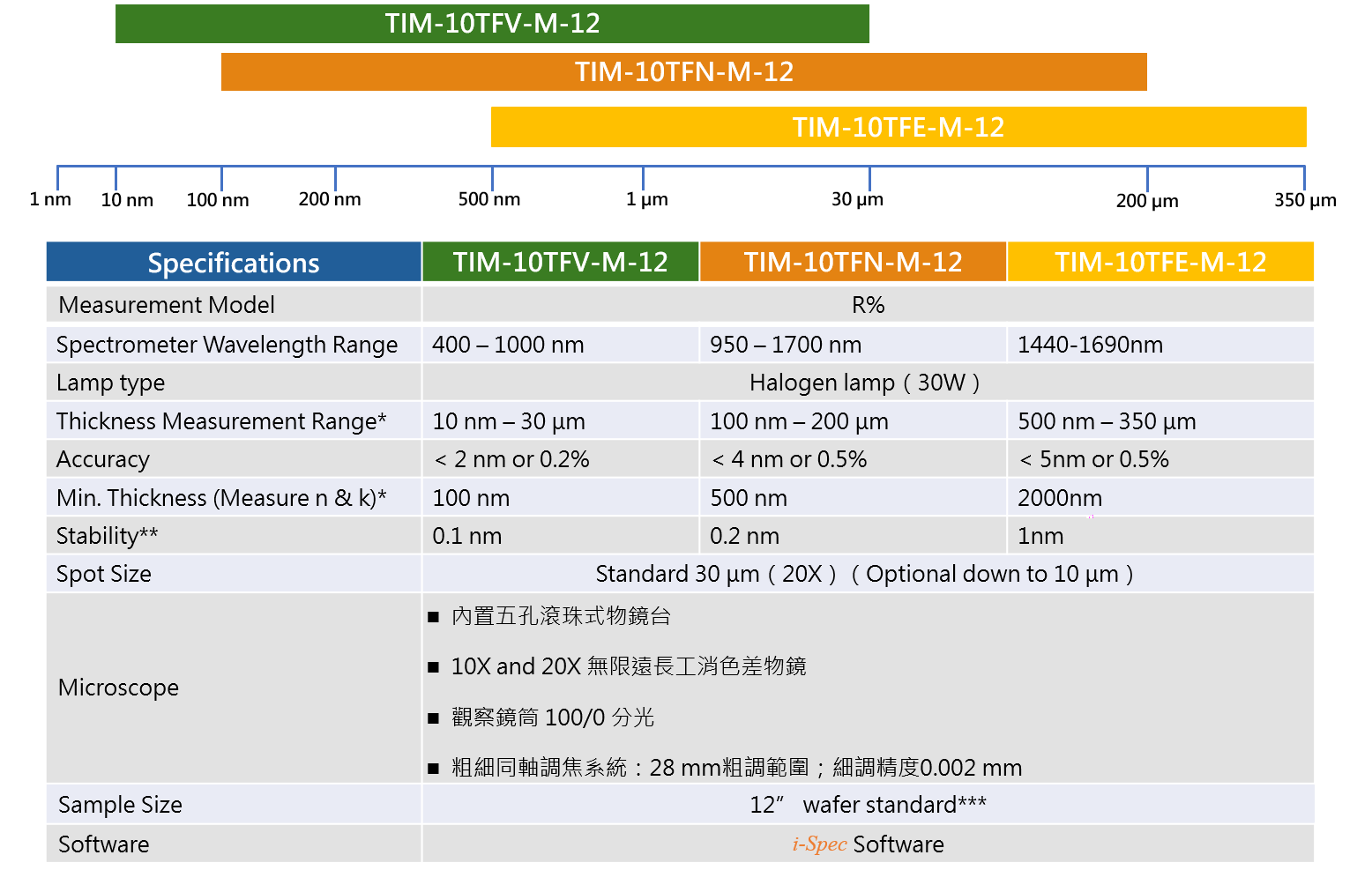The width and height of the screenshot is (1372, 870).
Task: Click the orange TIM-10TFN-M-12 range bar at top
Action: 683,71
